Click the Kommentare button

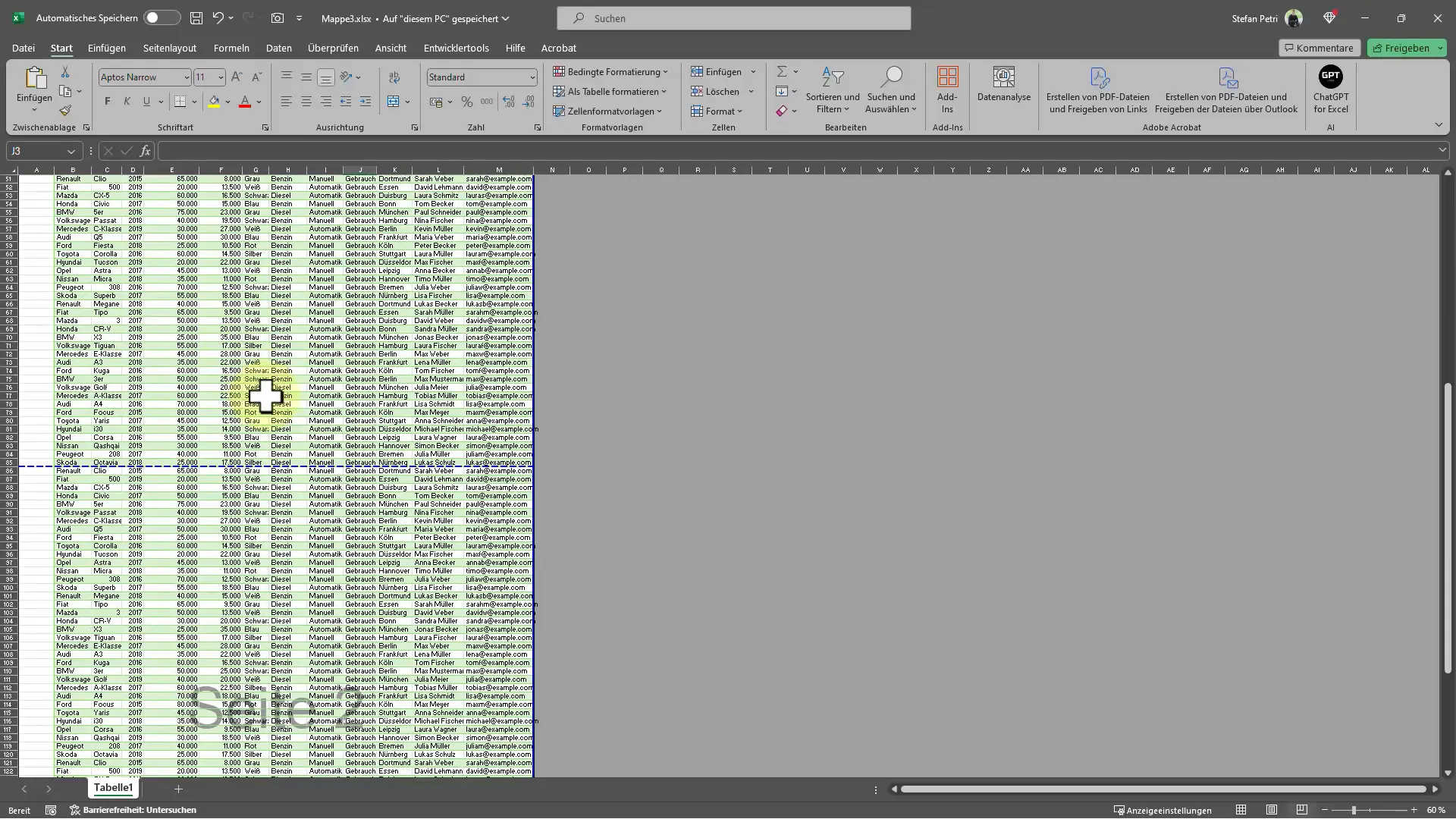(1317, 47)
